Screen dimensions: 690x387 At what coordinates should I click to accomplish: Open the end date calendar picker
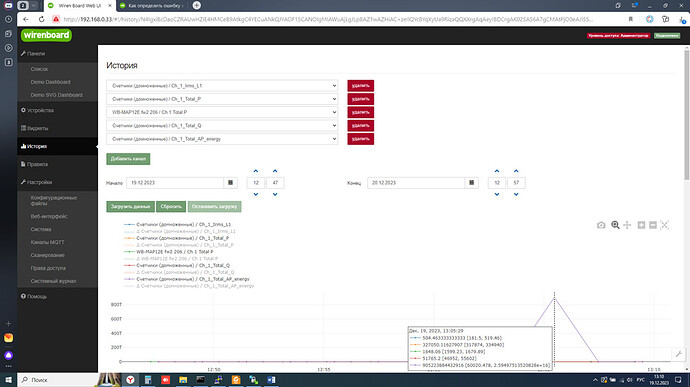471,183
